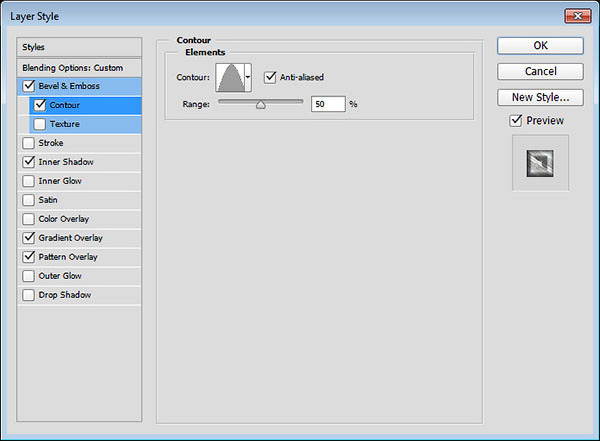
Task: Select the Color Overlay label
Action: coord(64,219)
